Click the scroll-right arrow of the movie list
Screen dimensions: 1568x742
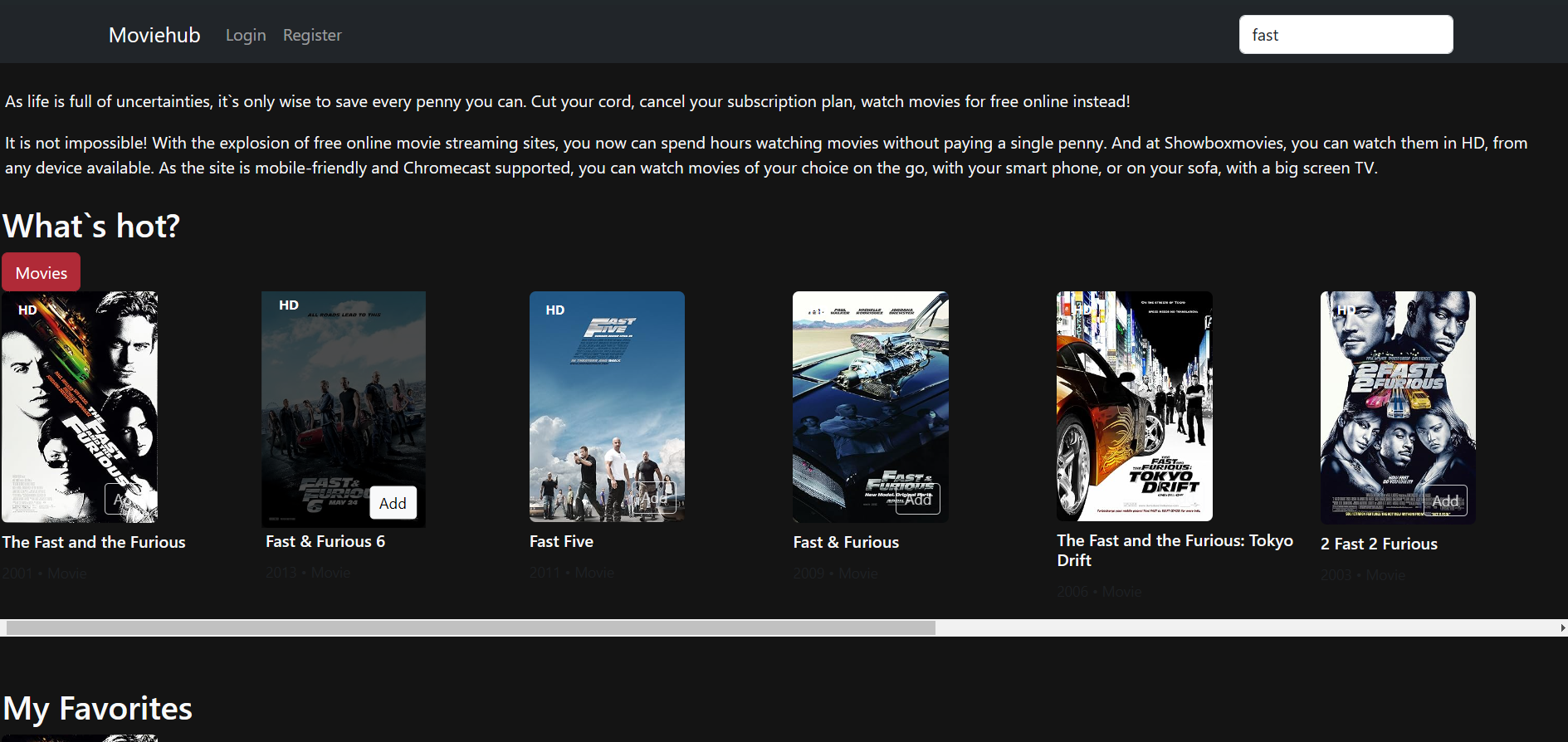(1562, 628)
